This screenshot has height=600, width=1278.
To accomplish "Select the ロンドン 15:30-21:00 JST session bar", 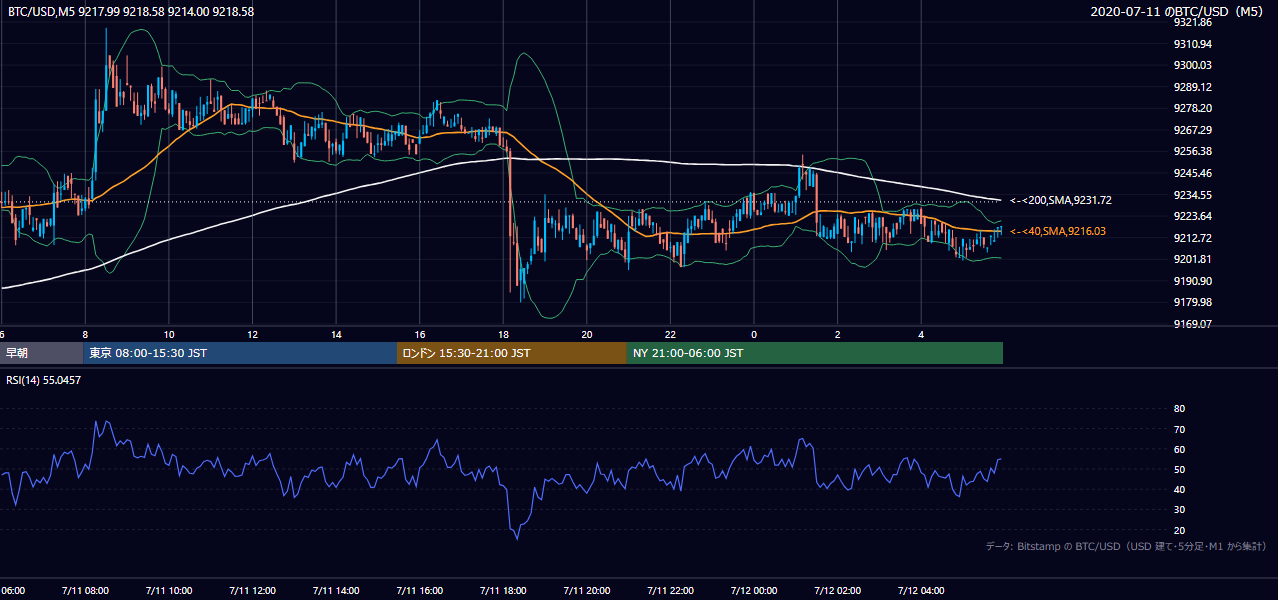I will pos(512,353).
